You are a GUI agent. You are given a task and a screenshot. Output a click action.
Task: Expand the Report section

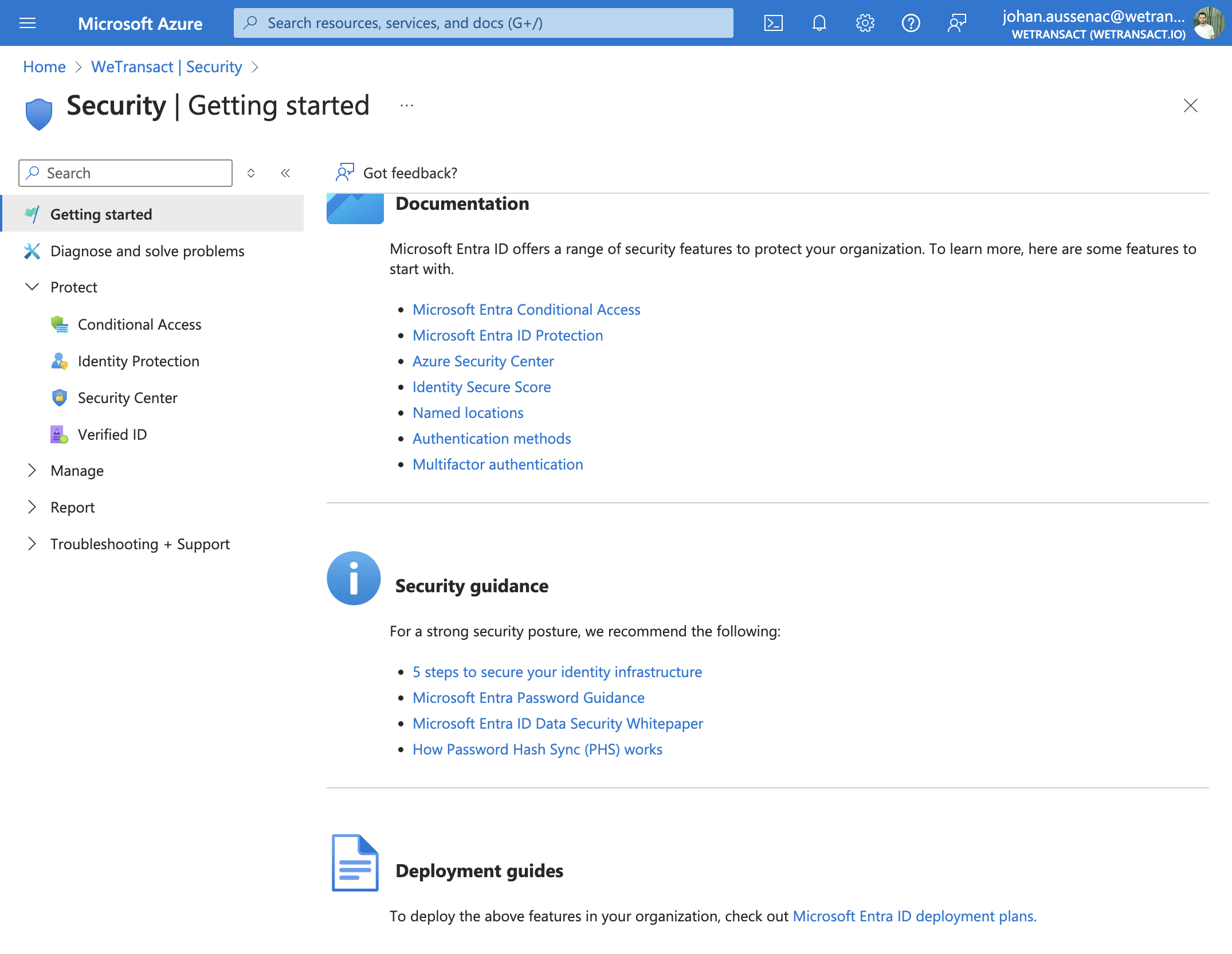(x=32, y=507)
